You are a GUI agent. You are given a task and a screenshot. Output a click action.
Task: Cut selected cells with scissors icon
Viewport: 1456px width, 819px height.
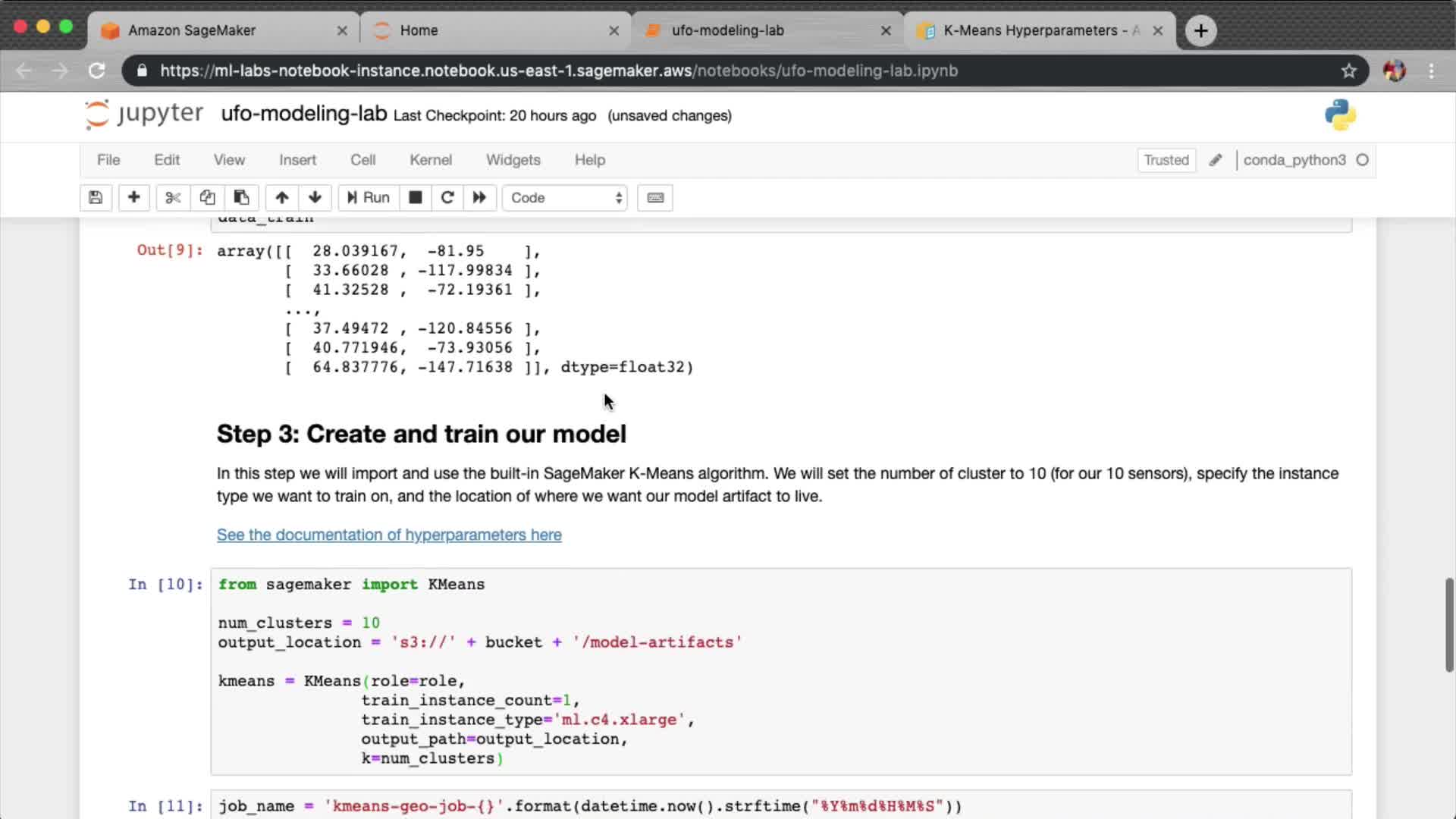point(173,198)
